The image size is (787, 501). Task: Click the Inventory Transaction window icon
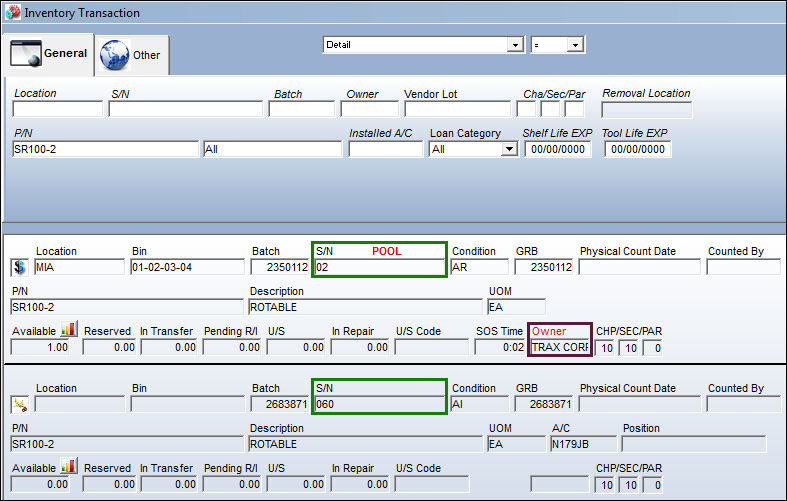[13, 12]
